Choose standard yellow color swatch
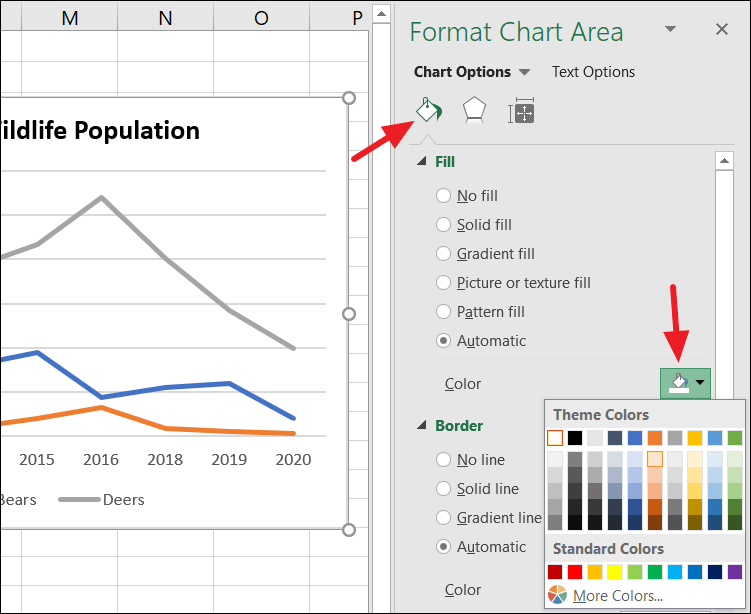 point(614,571)
